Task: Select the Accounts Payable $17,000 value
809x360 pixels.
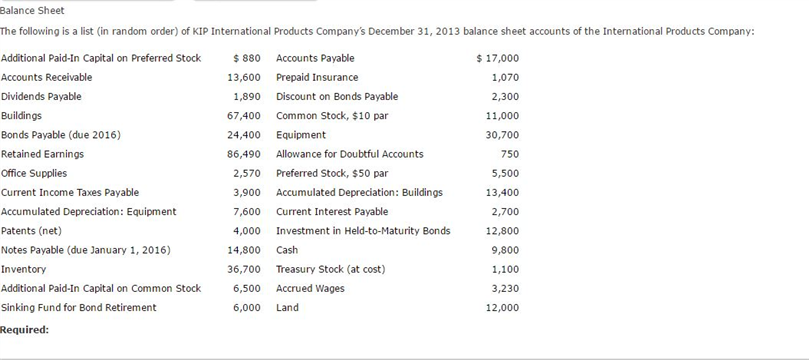Action: coord(498,58)
